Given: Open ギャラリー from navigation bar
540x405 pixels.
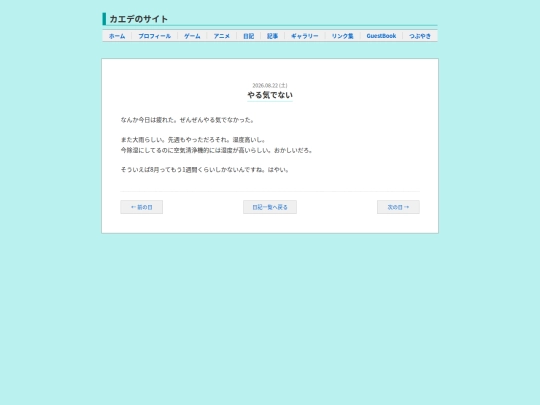Looking at the screenshot, I should click(305, 36).
